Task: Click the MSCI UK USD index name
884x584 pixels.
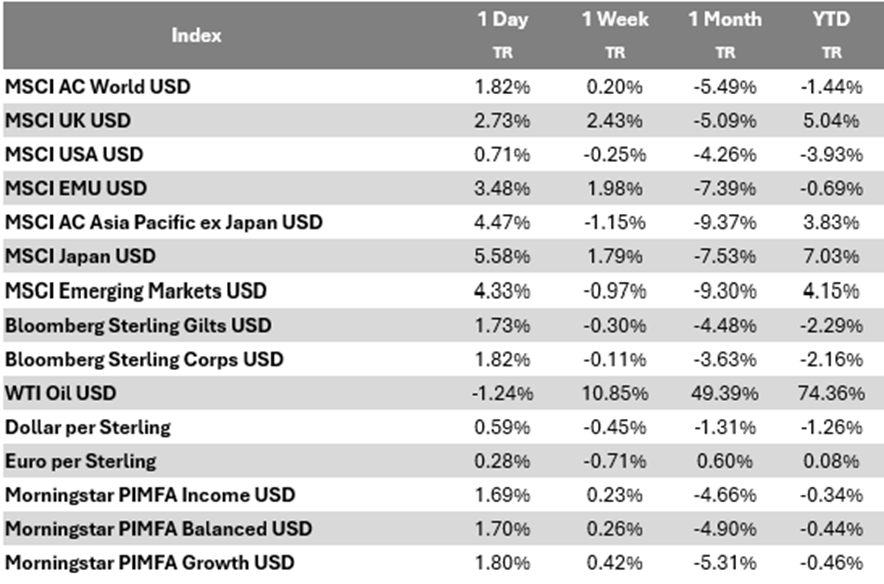Action: click(x=68, y=121)
